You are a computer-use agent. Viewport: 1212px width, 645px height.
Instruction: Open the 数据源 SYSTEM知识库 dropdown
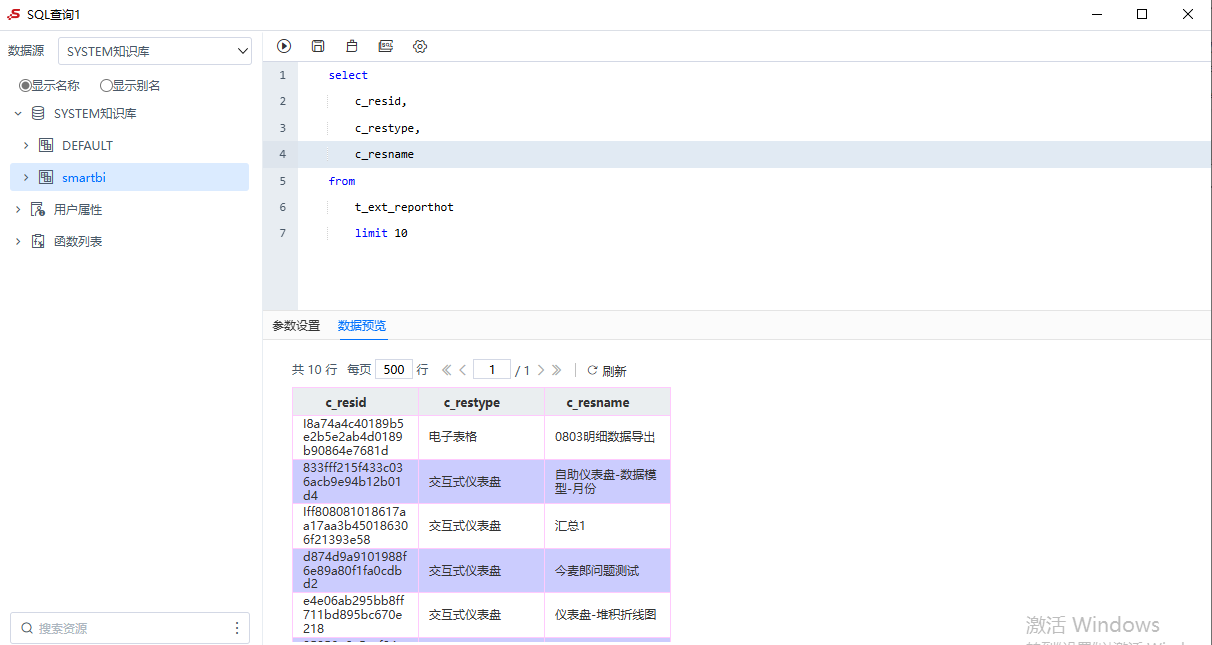point(155,51)
